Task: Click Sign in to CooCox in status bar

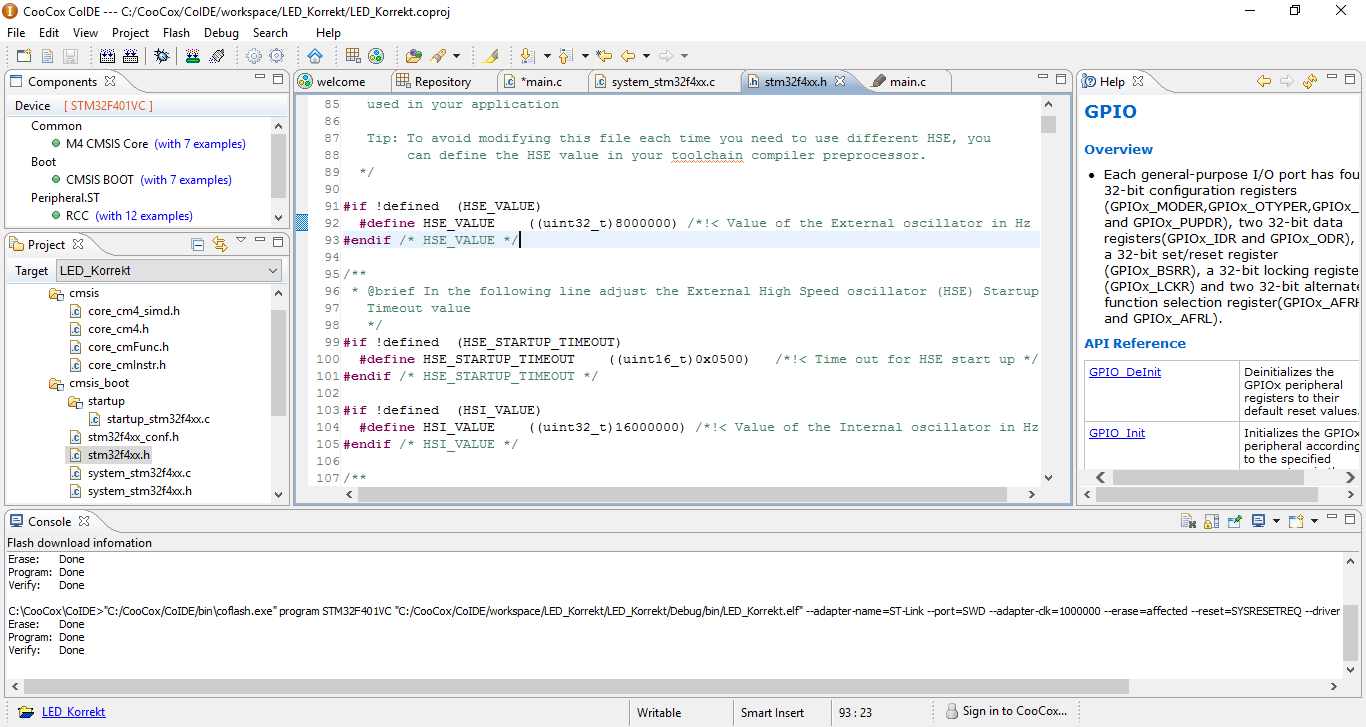Action: click(x=1006, y=712)
